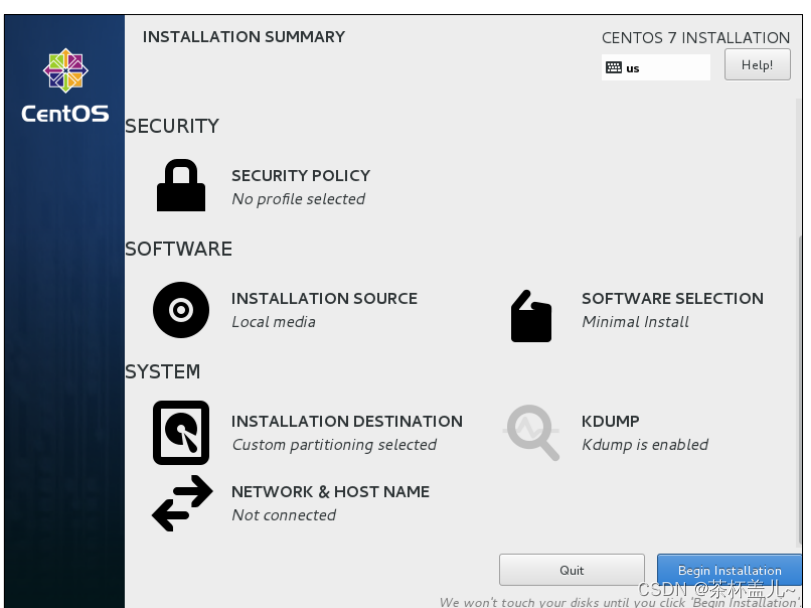Click 'Not connected' status text
This screenshot has width=811, height=608.
point(284,515)
